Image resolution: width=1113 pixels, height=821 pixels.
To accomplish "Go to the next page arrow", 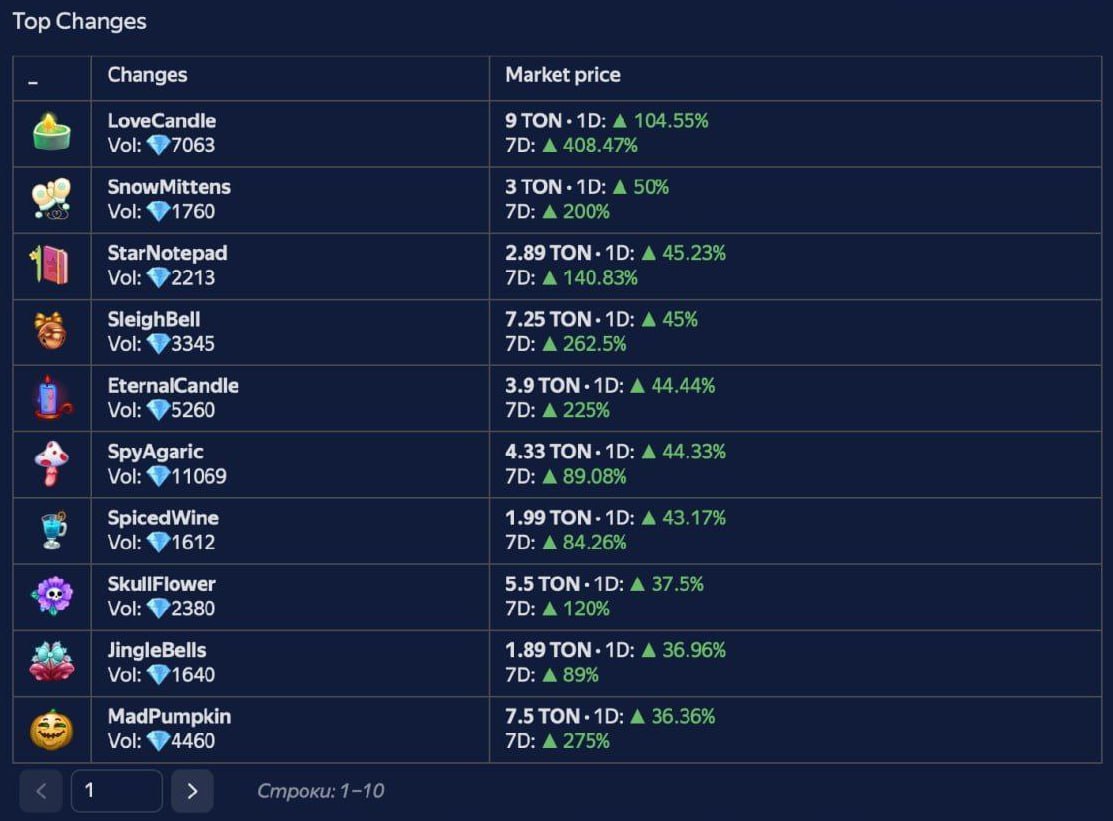I will tap(192, 790).
